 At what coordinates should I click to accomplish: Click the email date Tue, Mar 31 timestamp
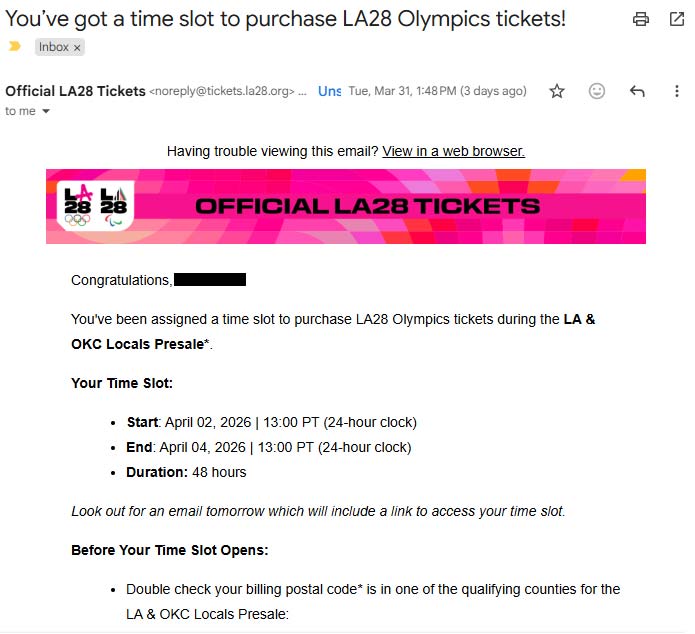[x=437, y=91]
